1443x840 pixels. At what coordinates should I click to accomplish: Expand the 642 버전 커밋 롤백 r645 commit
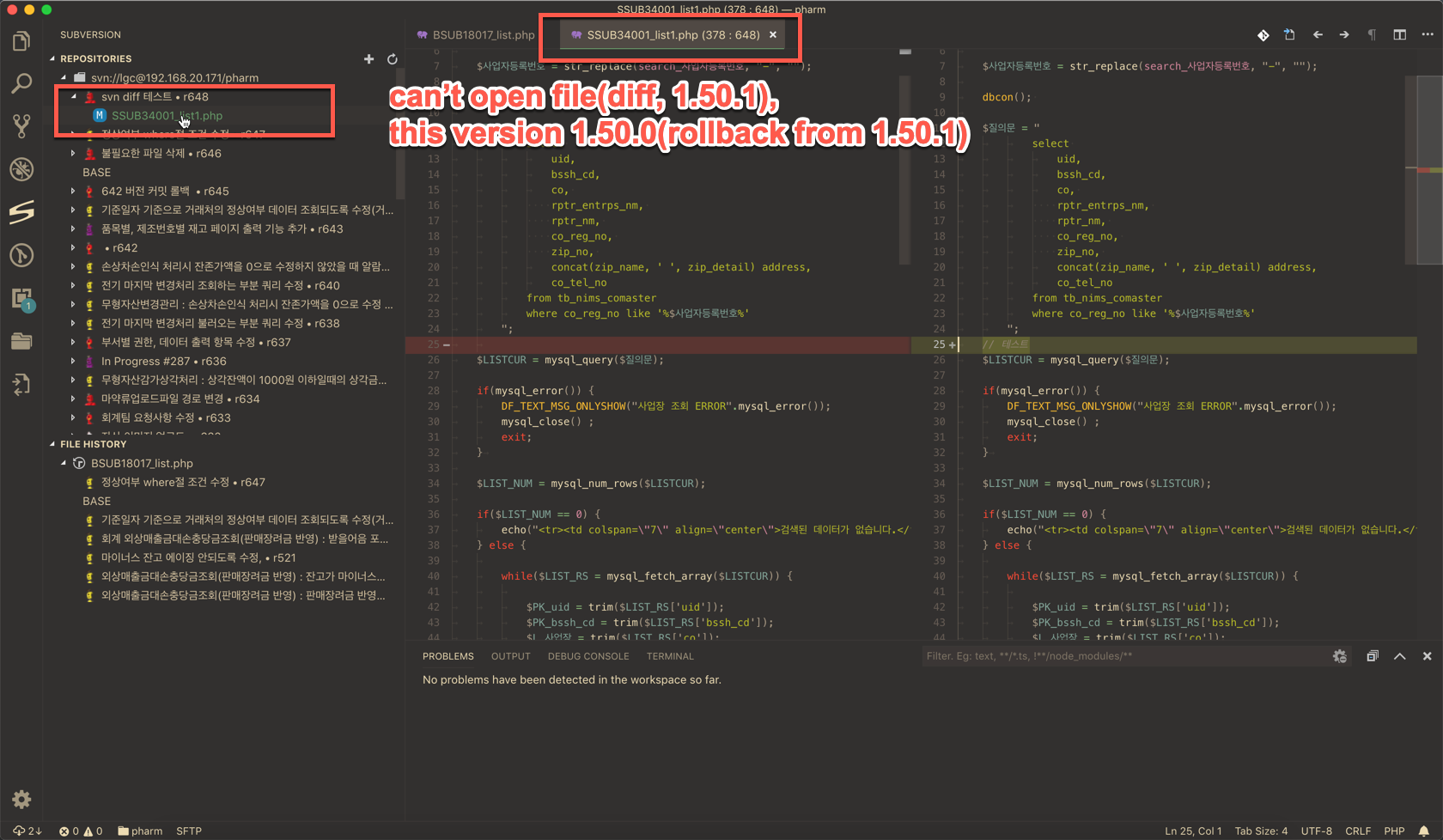click(74, 191)
